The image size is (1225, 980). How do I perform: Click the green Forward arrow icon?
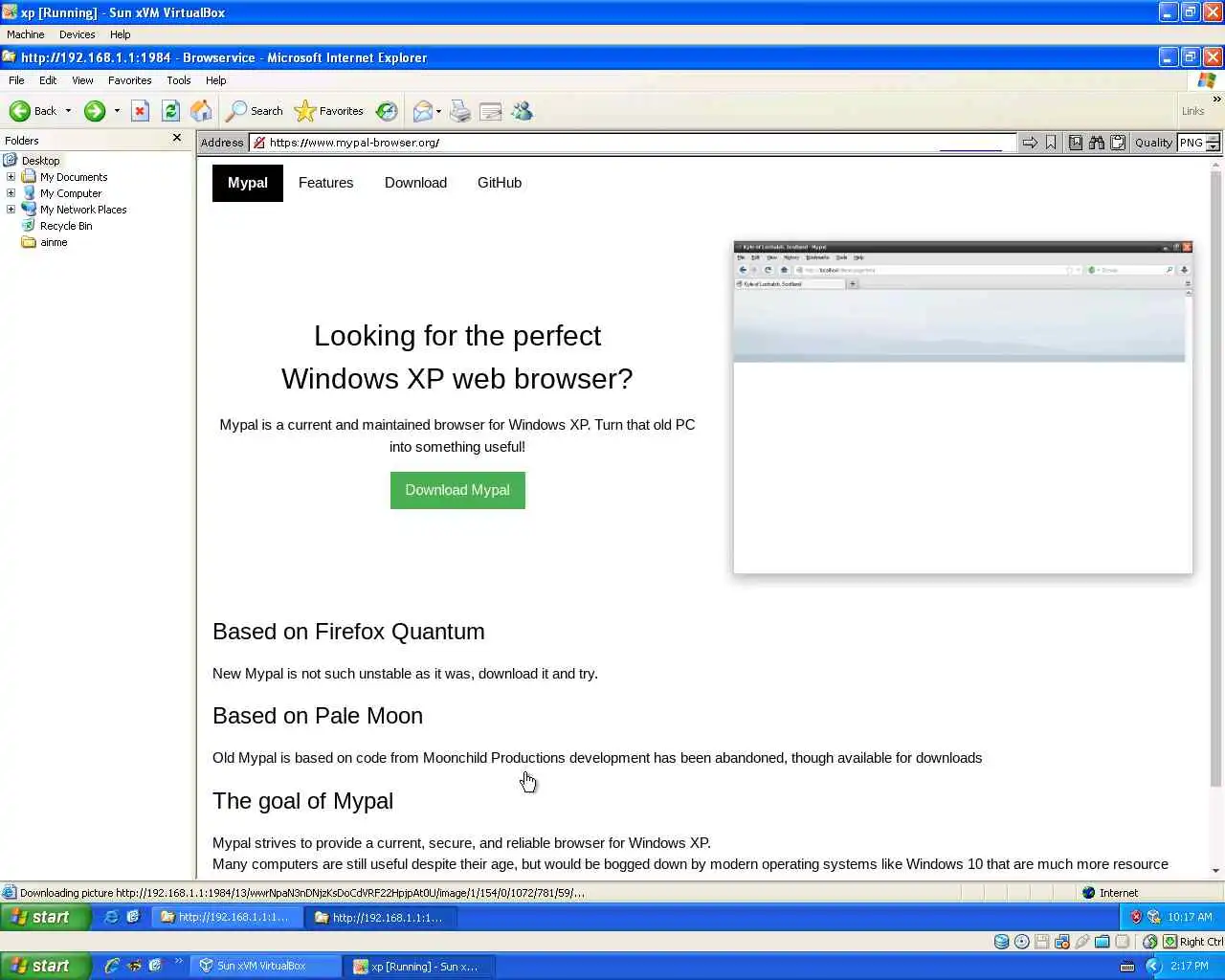coord(94,111)
